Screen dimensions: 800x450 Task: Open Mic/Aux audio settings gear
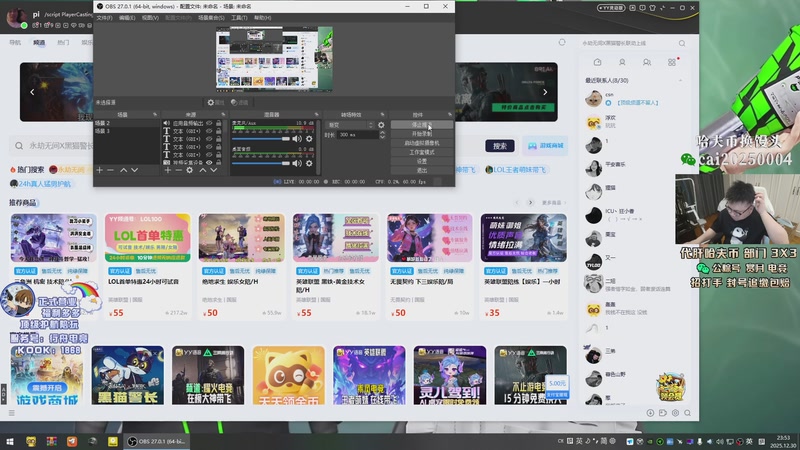(x=309, y=138)
